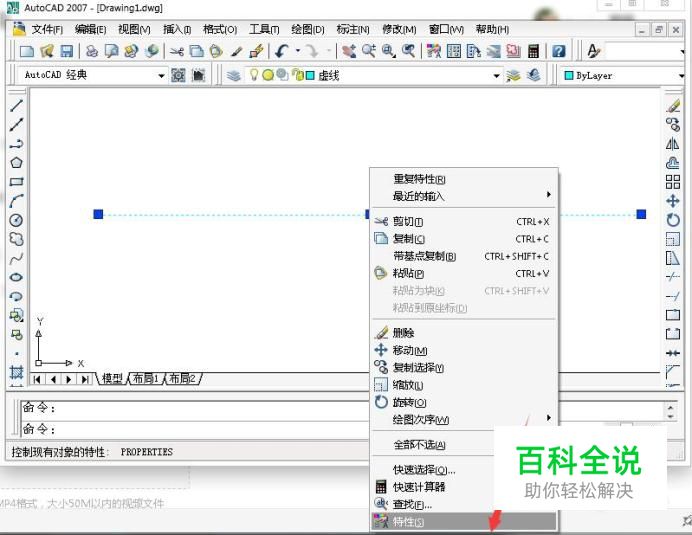
Task: Select the Mirror tool in modify toolbar
Action: pyautogui.click(x=673, y=143)
